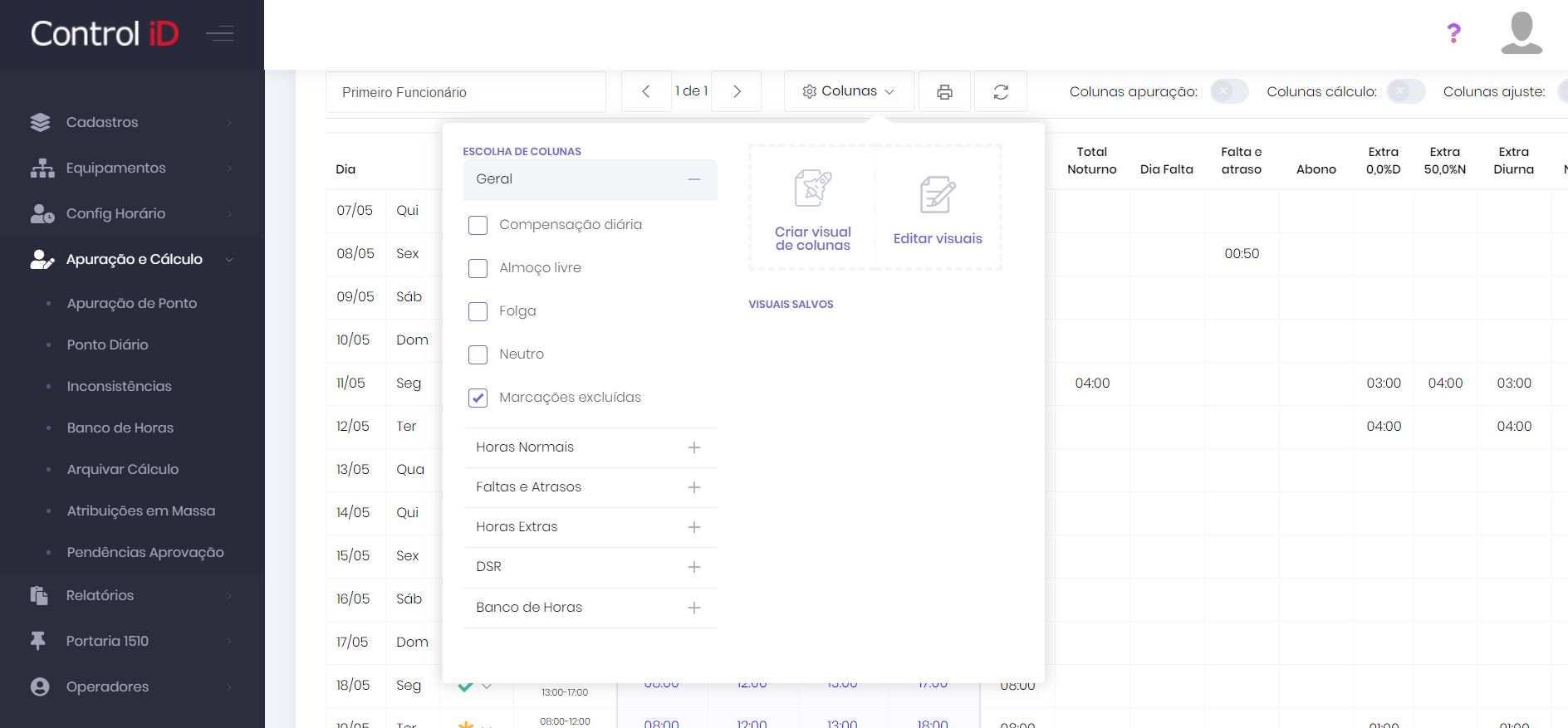The height and width of the screenshot is (728, 1568).
Task: Open help via purple question mark
Action: tap(1453, 33)
